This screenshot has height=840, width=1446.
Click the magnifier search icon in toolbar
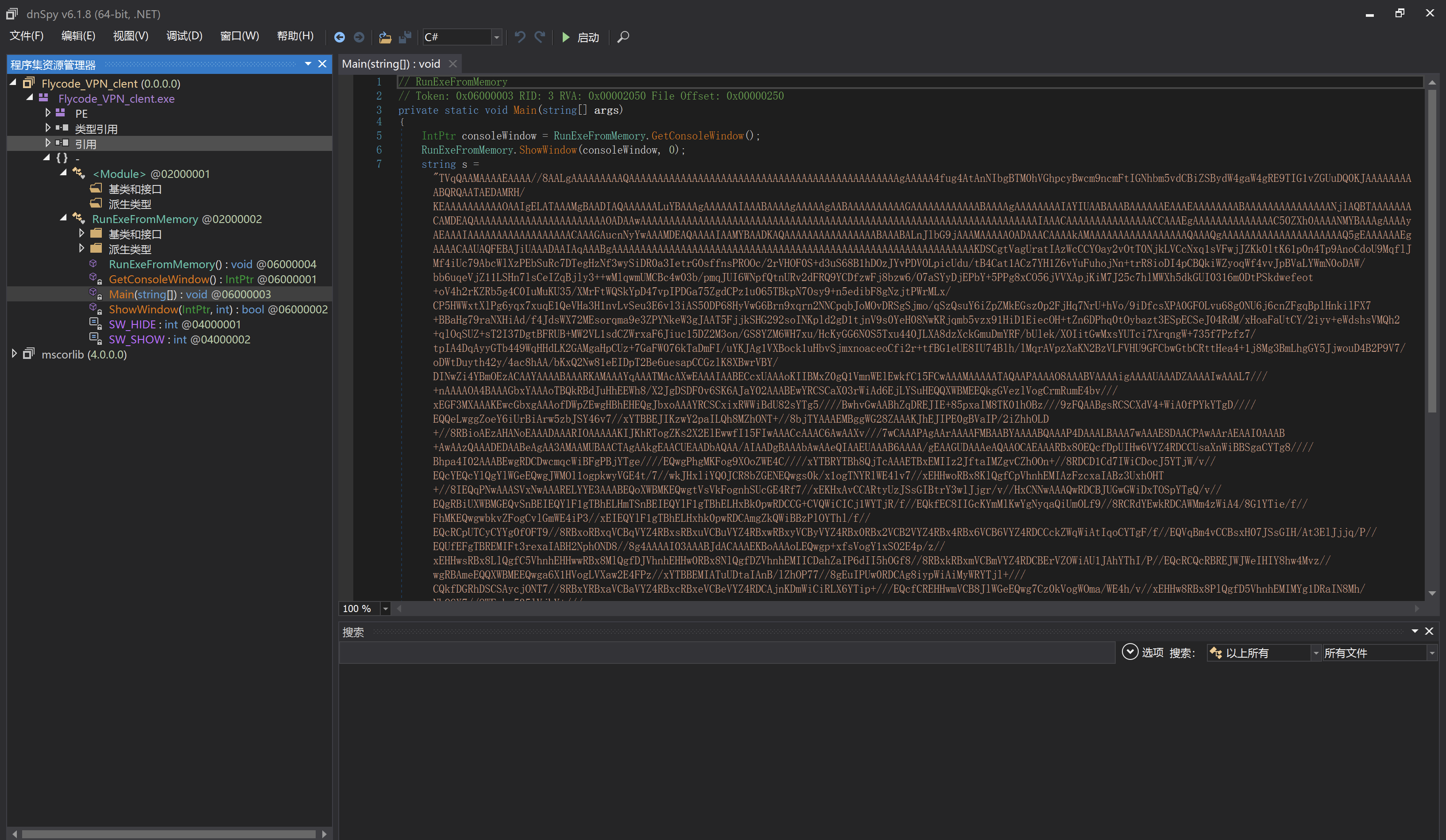coord(623,37)
